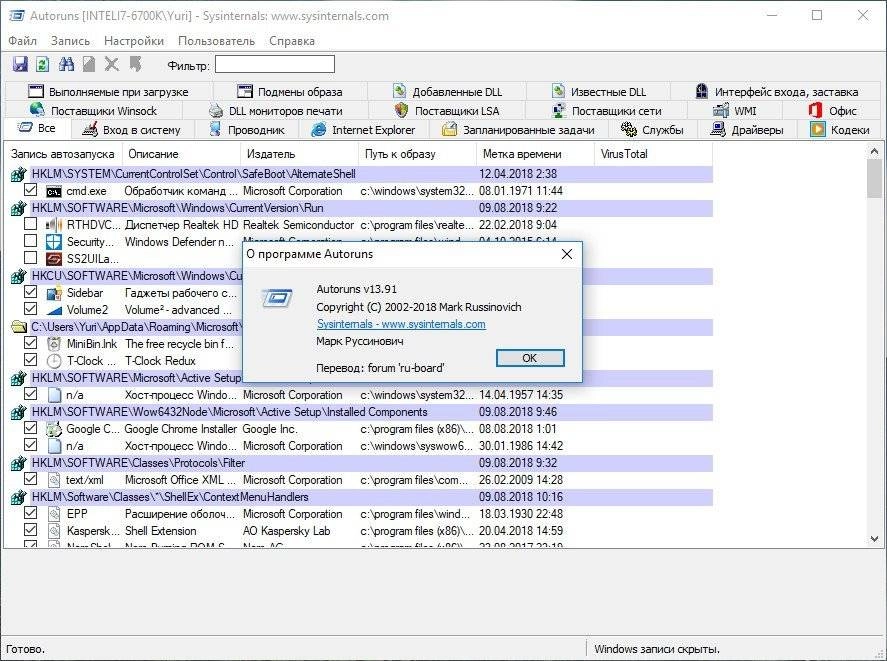This screenshot has height=661, width=887.
Task: Click the Jump to entry toolbar icon
Action: coord(135,65)
